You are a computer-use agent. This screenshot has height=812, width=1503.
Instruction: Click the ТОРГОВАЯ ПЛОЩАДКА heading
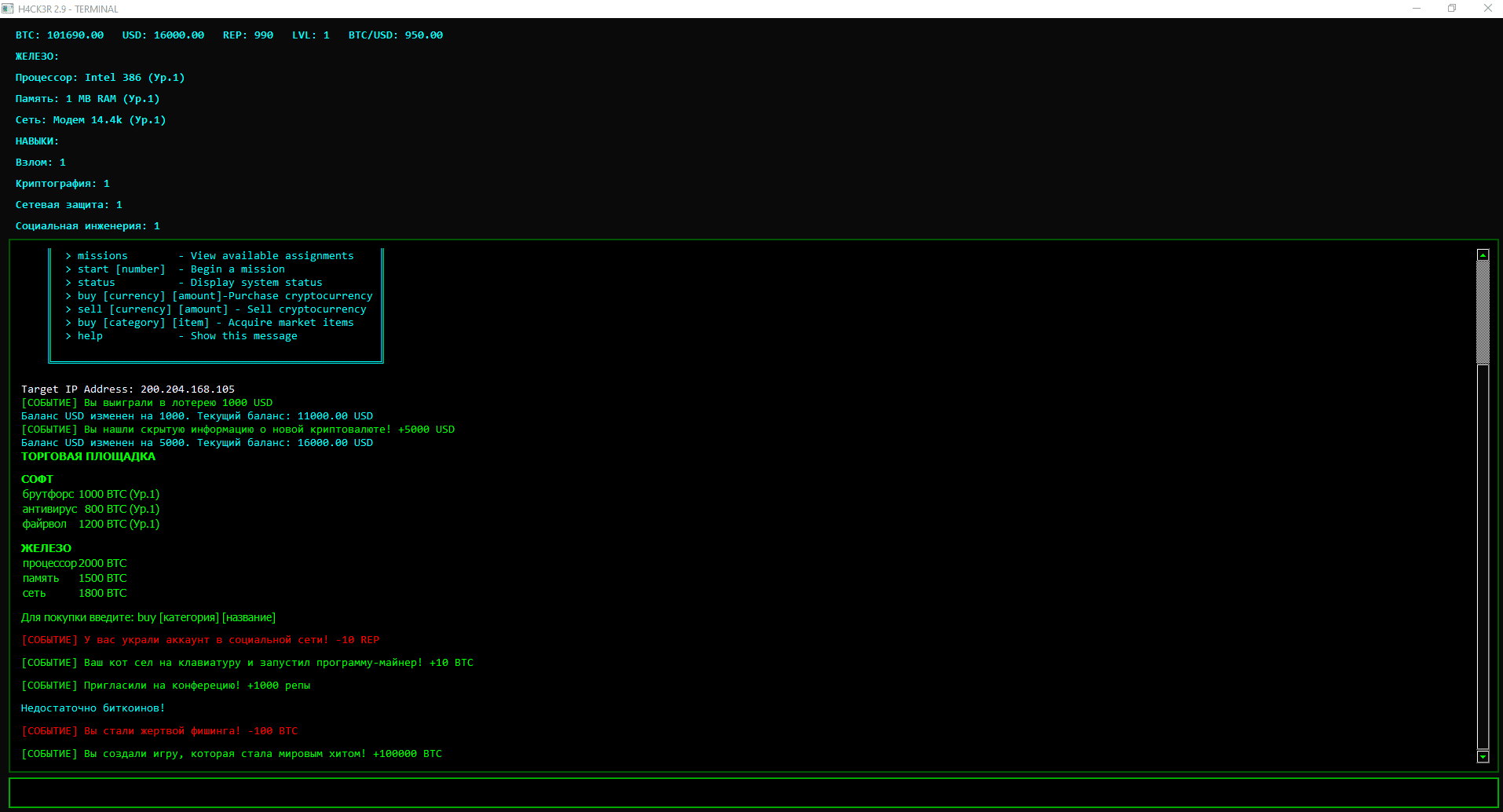click(88, 456)
